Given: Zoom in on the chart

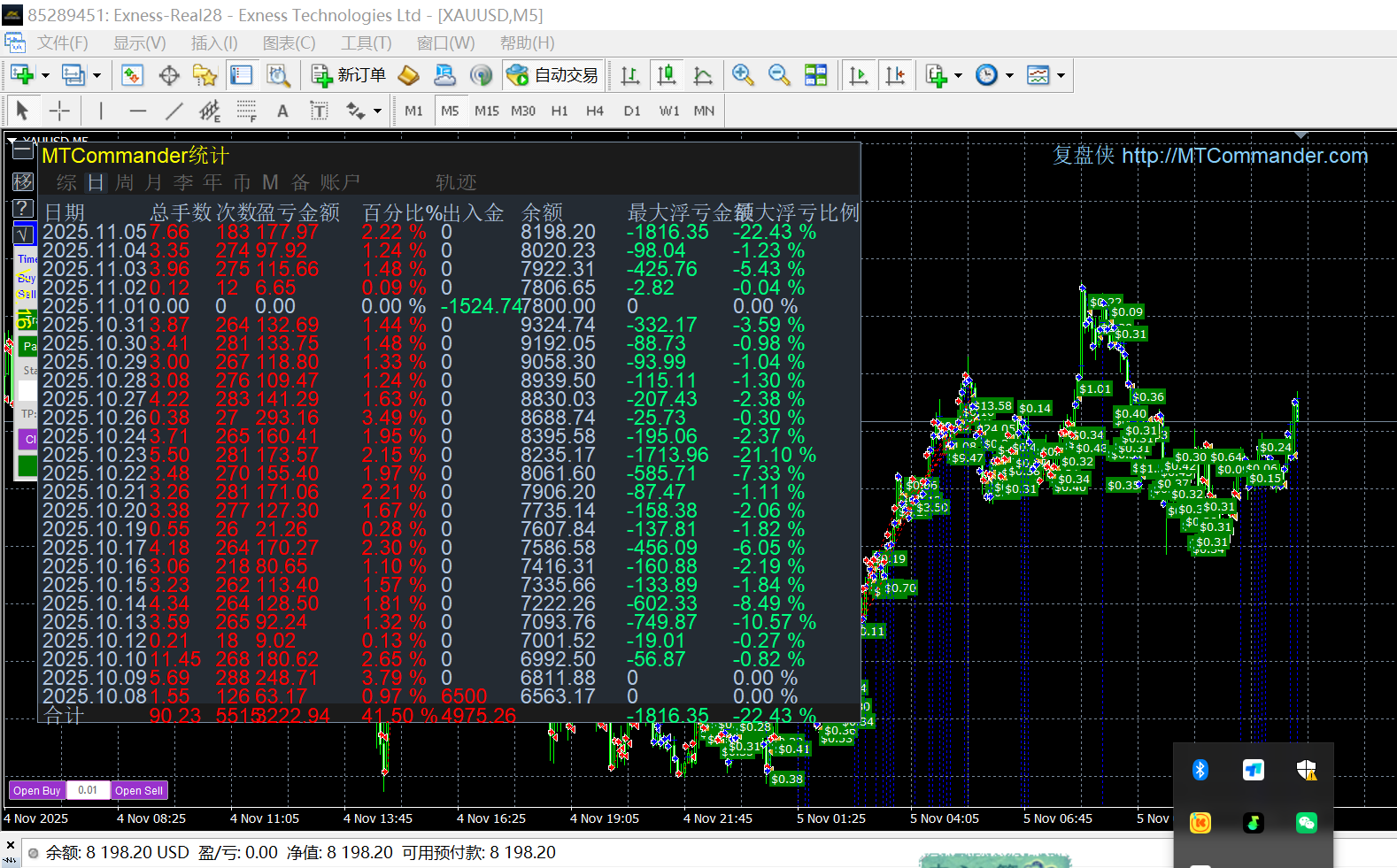Looking at the screenshot, I should pyautogui.click(x=743, y=75).
